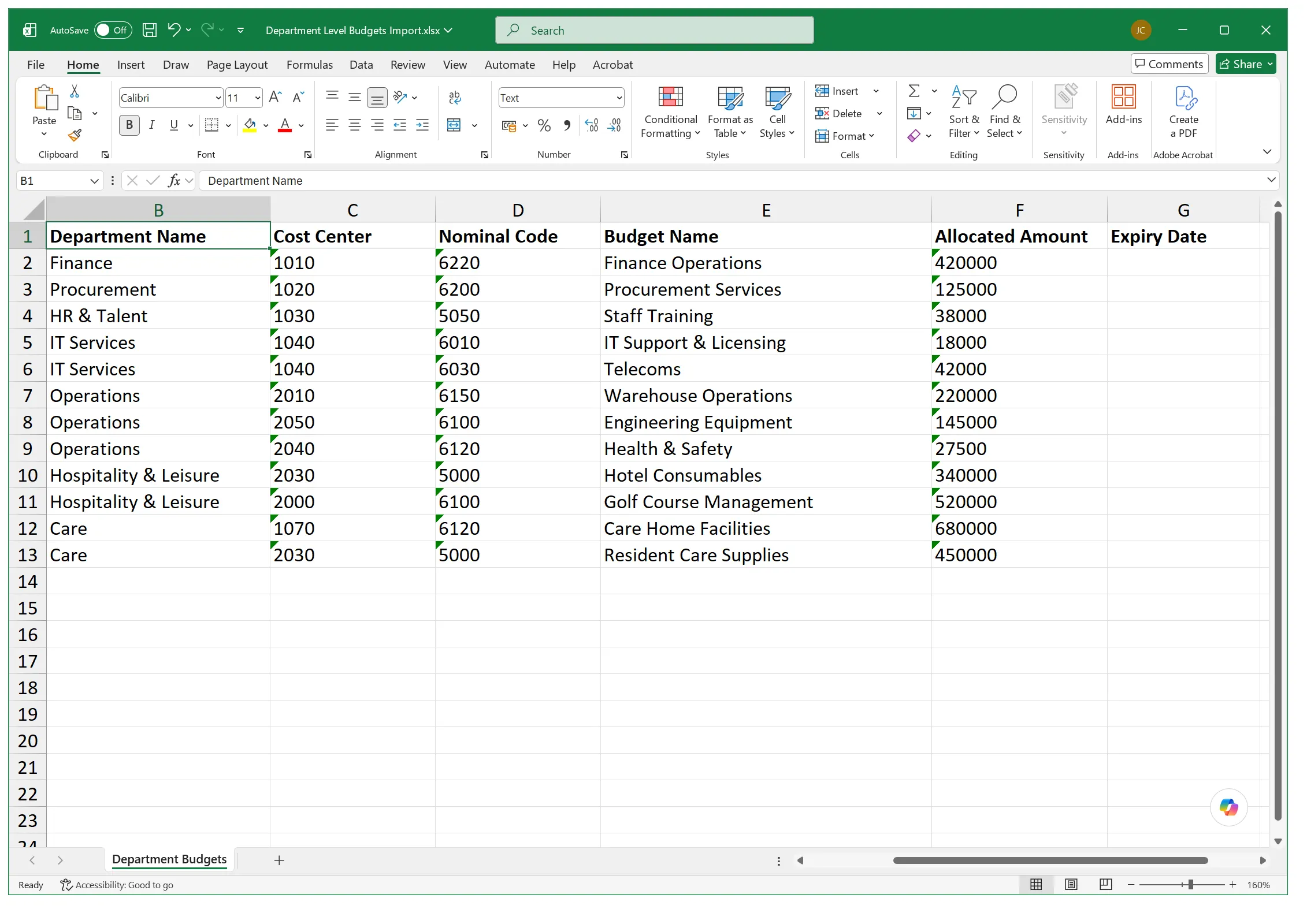Click the Fill down icon

point(914,113)
